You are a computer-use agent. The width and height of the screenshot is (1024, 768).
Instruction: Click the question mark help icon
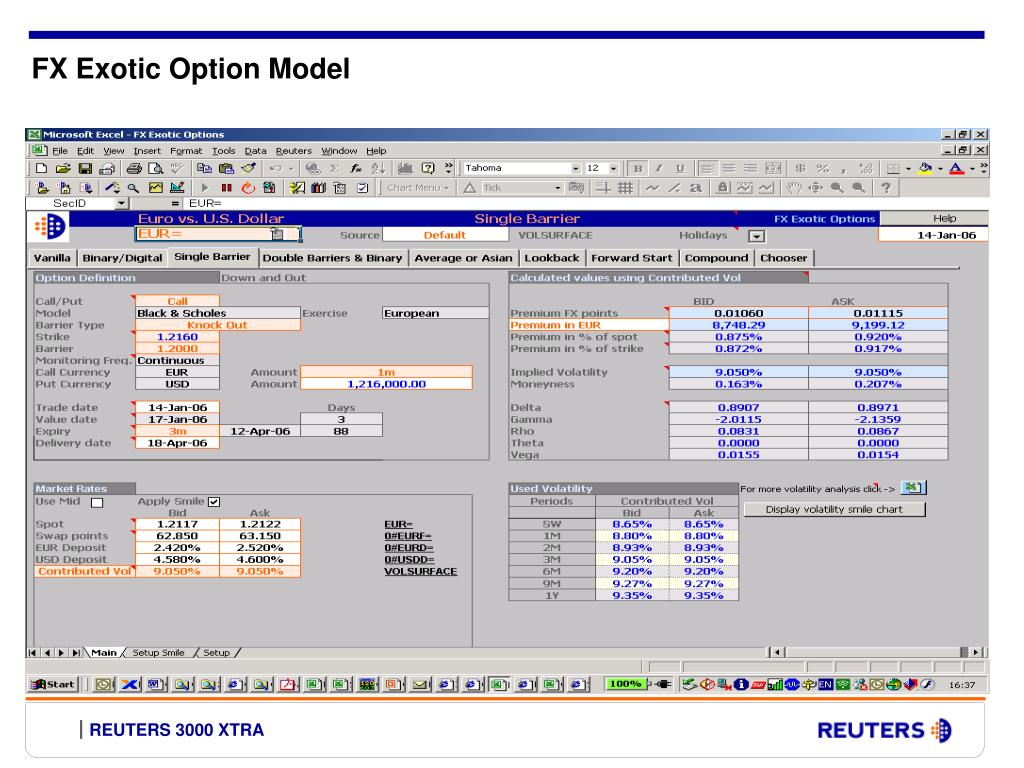(886, 188)
